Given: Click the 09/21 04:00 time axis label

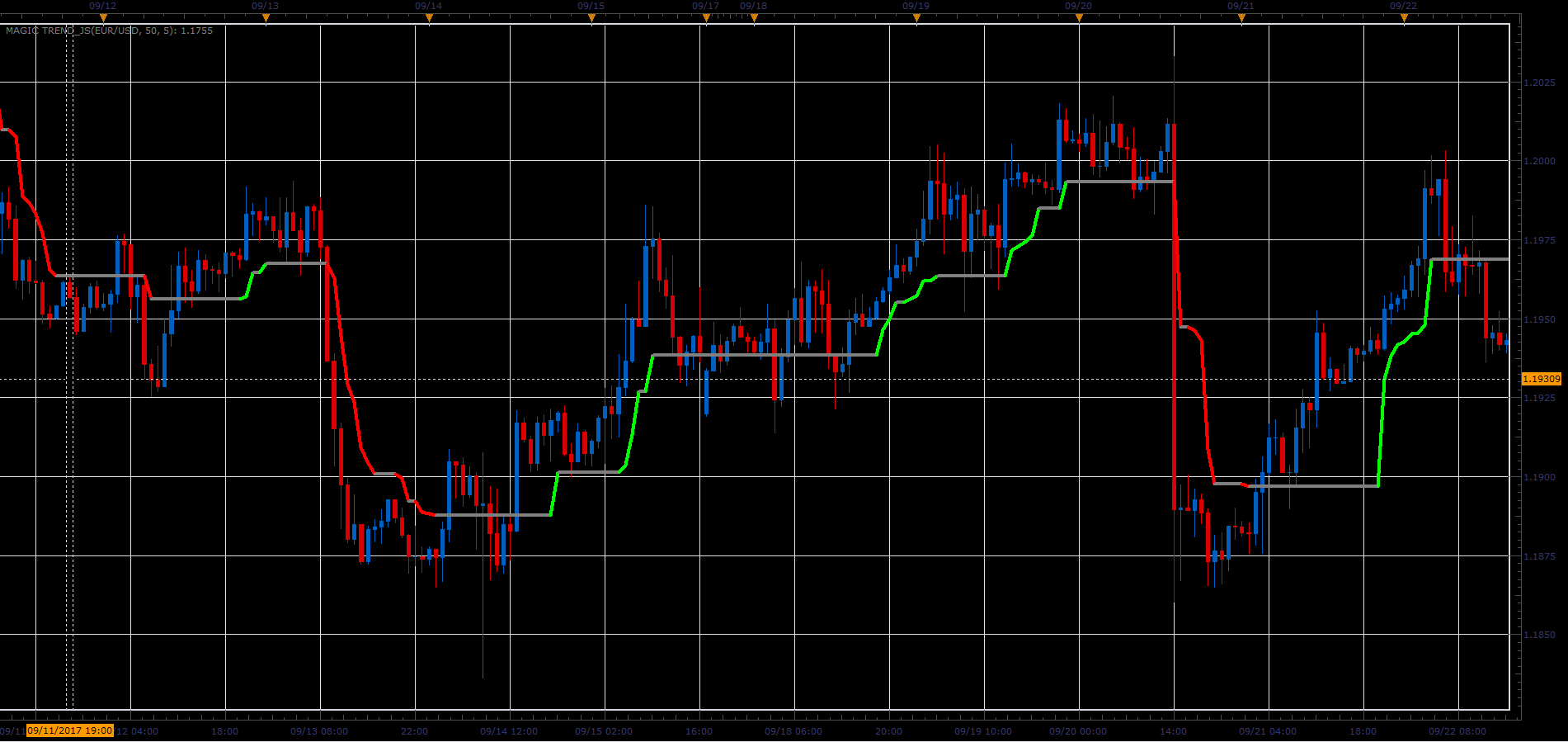Looking at the screenshot, I should tap(1268, 731).
